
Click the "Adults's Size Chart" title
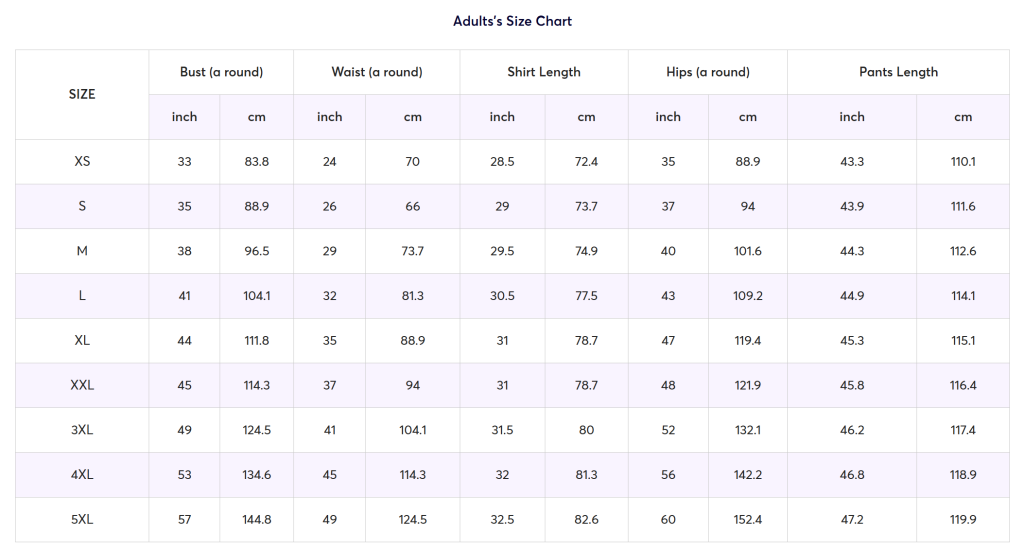coord(512,21)
